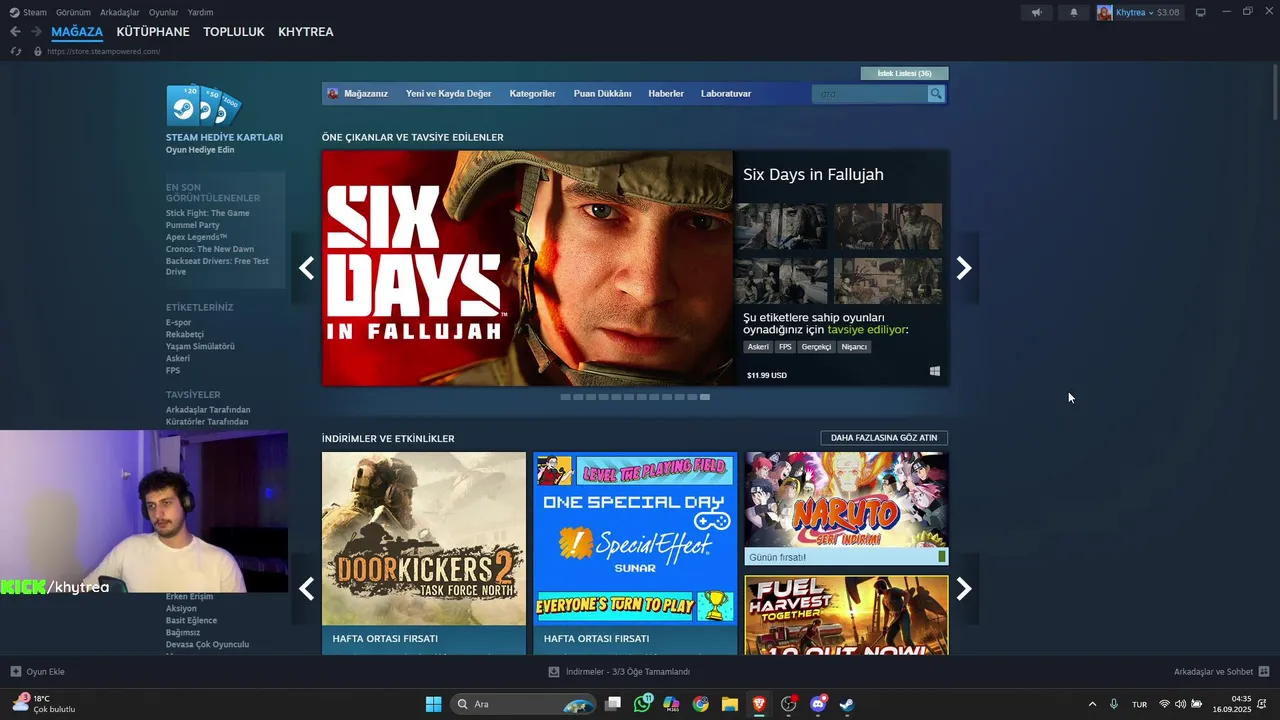Screen dimensions: 1280x720
Task: Open the Arkadaşlar menu
Action: pyautogui.click(x=120, y=12)
